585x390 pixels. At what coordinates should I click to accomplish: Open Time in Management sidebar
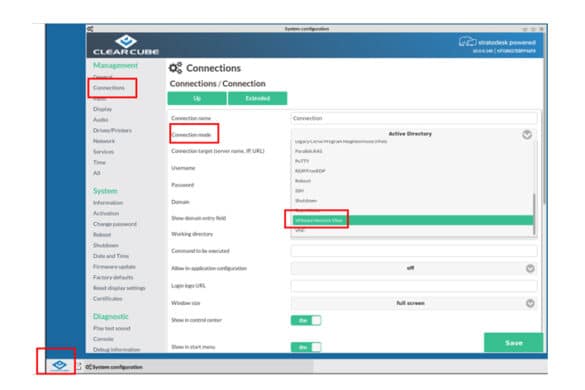99,162
